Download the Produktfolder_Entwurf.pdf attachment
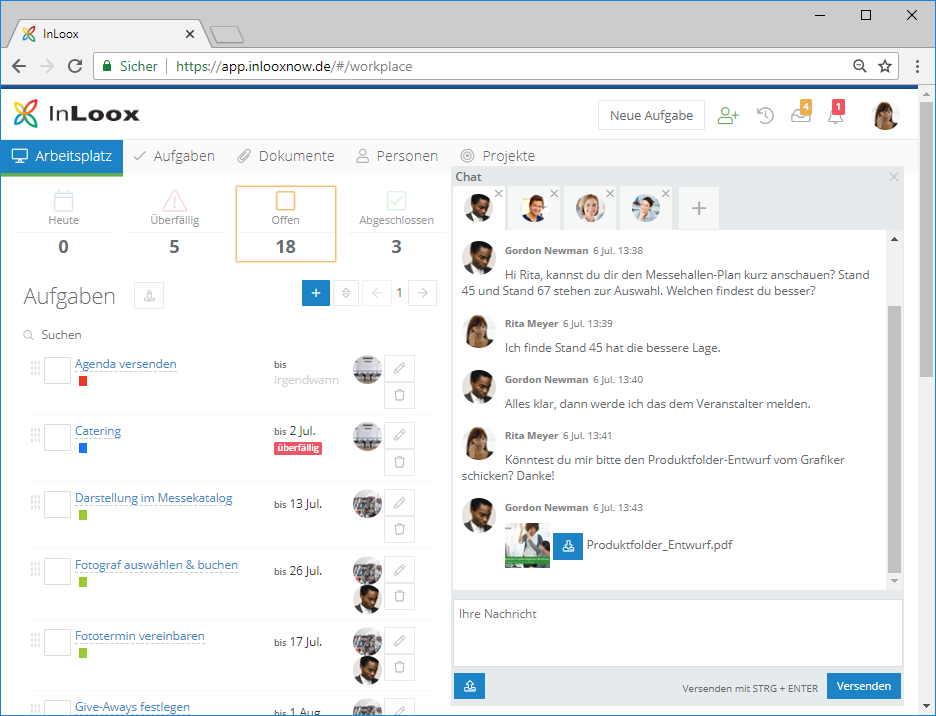Viewport: 936px width, 716px height. (568, 546)
